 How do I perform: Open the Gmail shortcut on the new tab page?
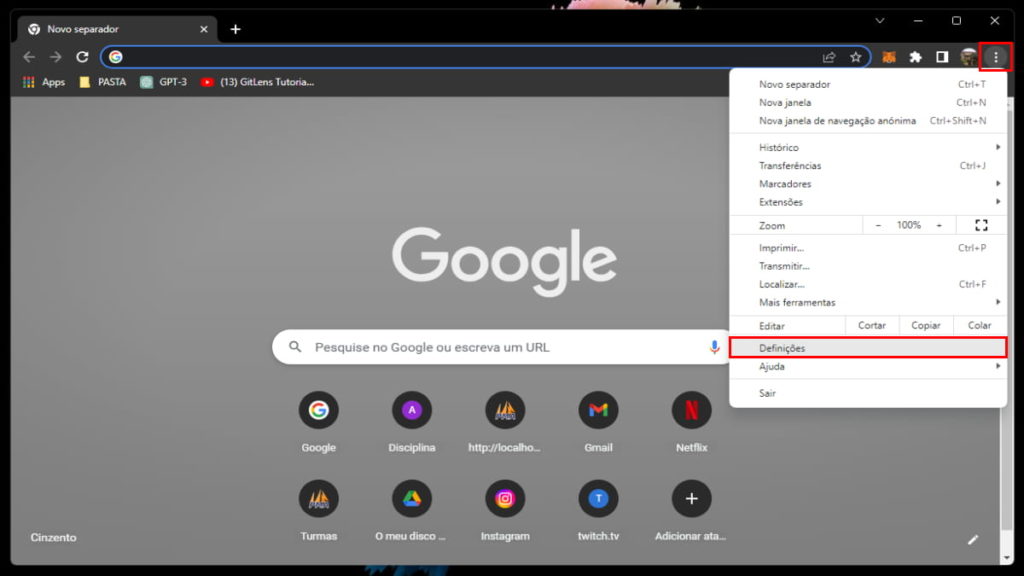tap(597, 410)
